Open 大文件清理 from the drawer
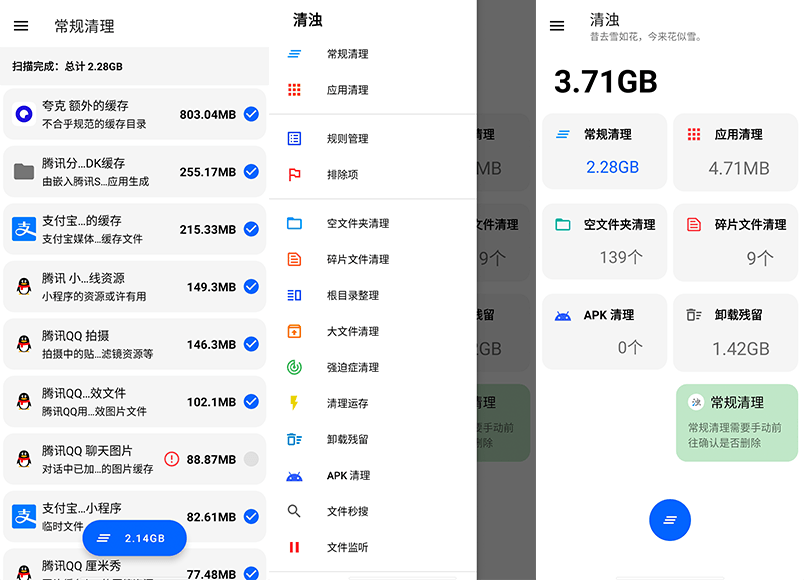 [x=373, y=331]
